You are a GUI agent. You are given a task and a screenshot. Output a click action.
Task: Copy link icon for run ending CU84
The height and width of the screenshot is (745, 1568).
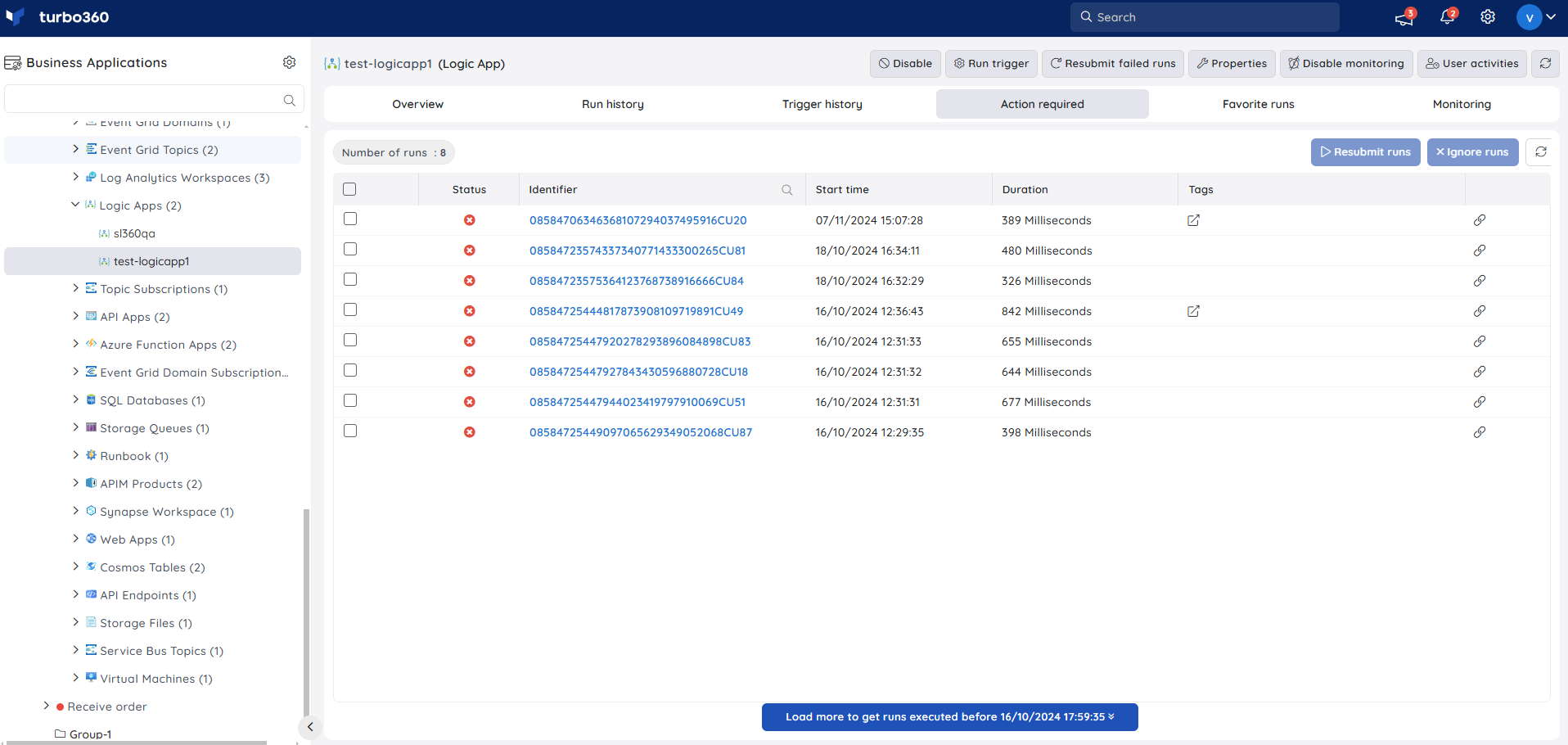(x=1480, y=281)
